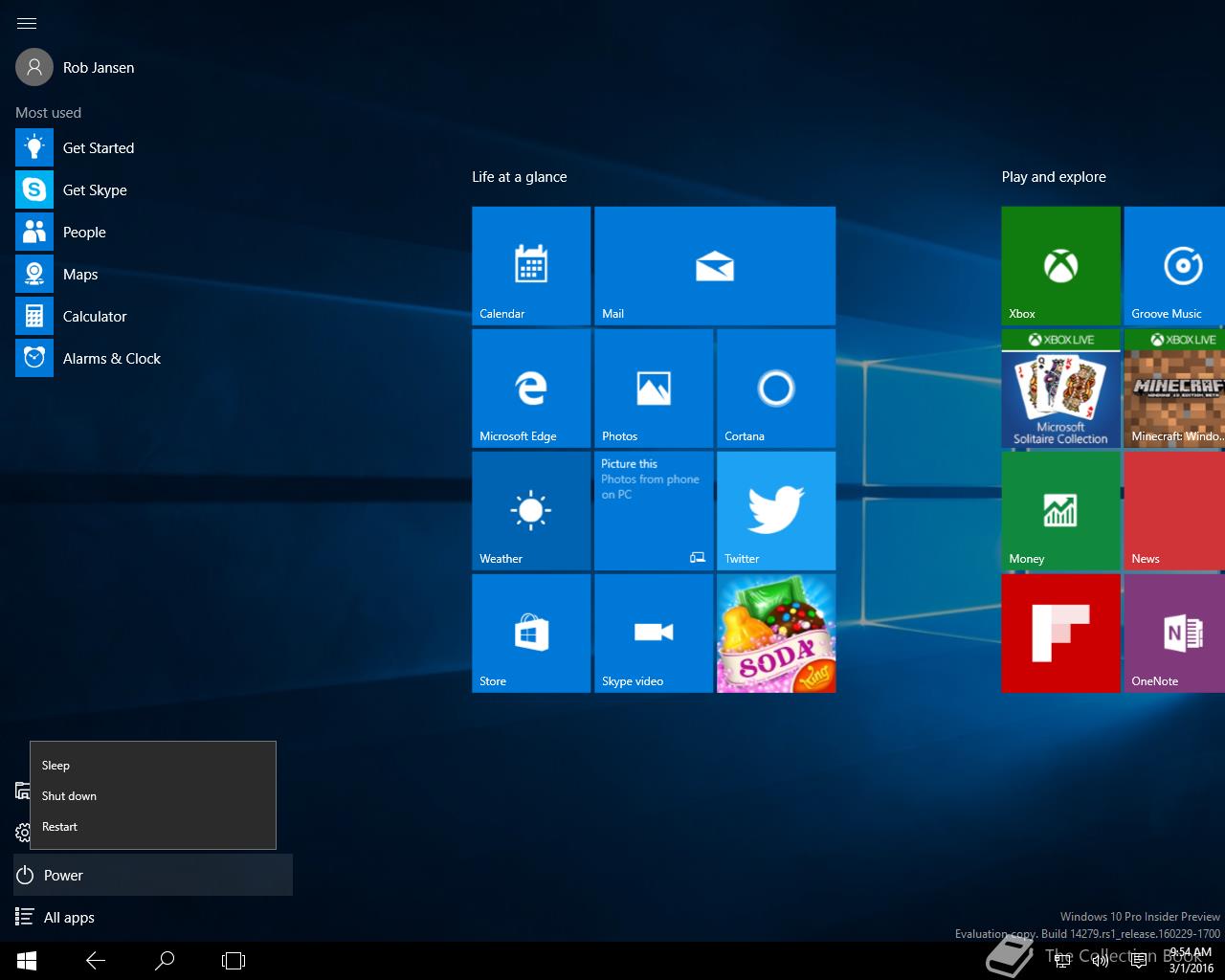Click the volume icon in system tray

1101,961
